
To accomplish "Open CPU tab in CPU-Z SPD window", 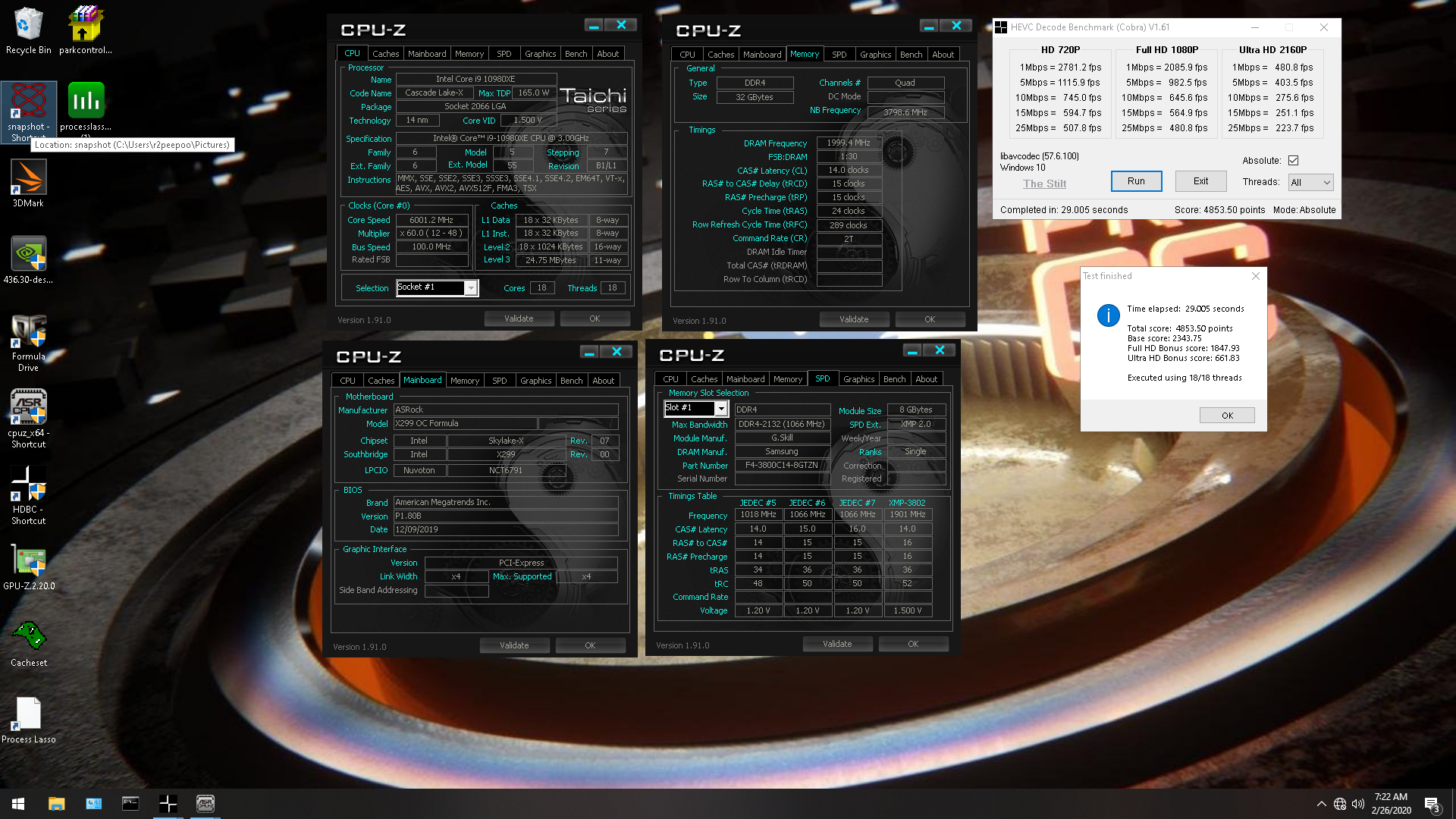I will 671,379.
